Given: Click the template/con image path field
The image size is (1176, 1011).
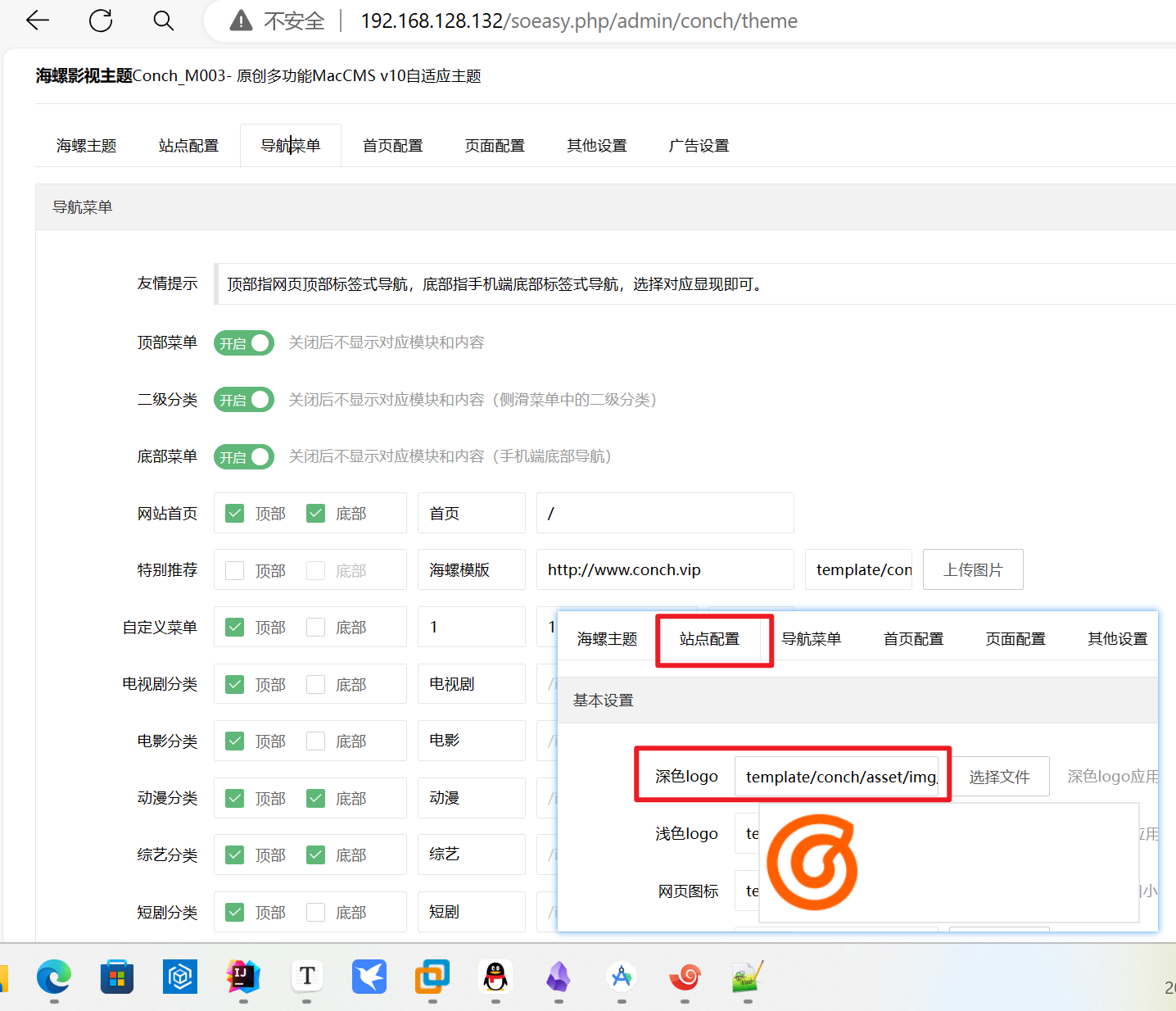Looking at the screenshot, I should pos(858,569).
